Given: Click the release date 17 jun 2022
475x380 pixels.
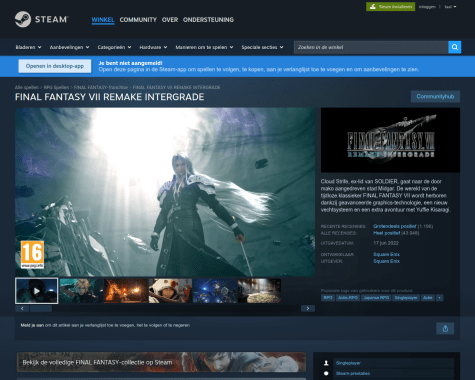Looking at the screenshot, I should [x=386, y=243].
